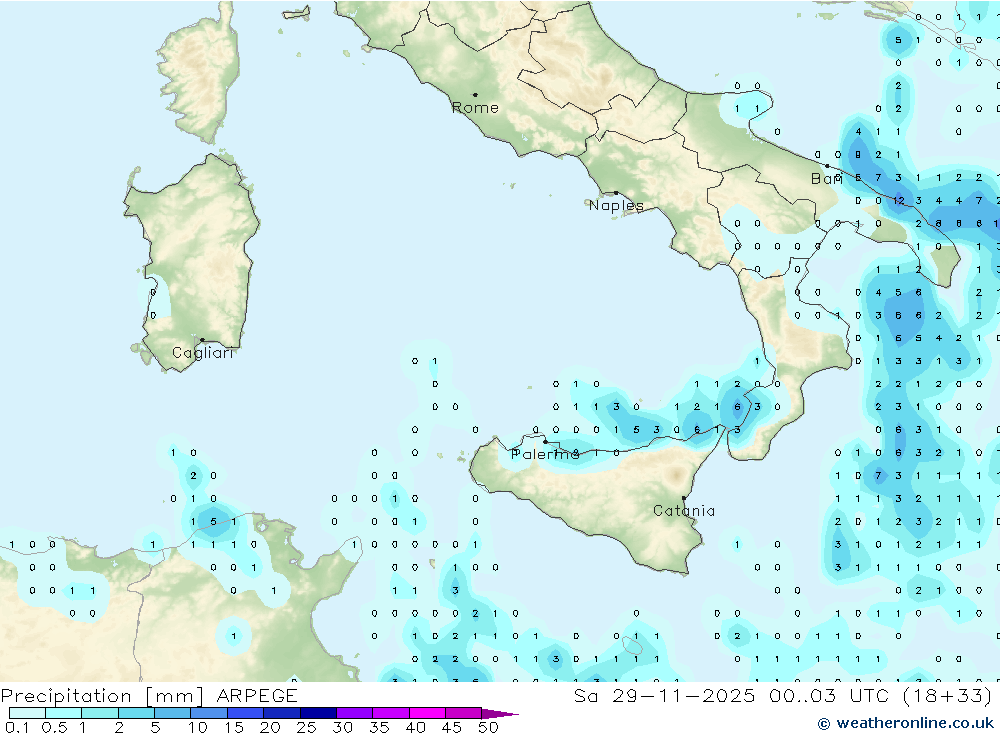Click the Naples city label

[x=616, y=205]
